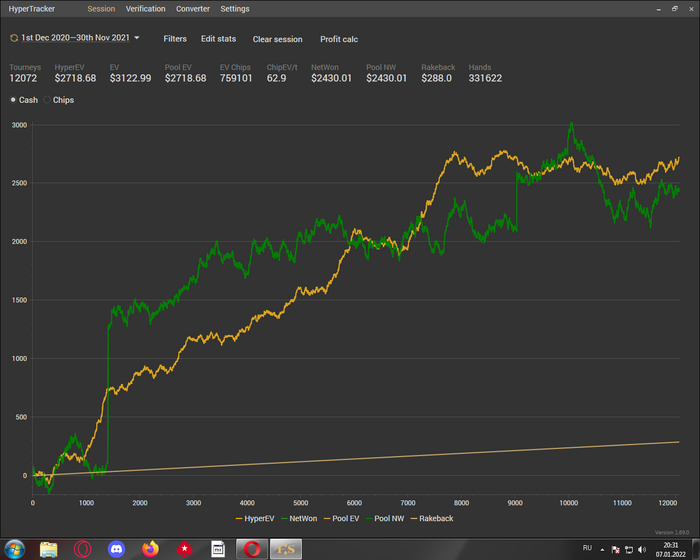Click the date range 1st Dec 2020—30th Nov 2021
The image size is (700, 560).
tap(75, 38)
